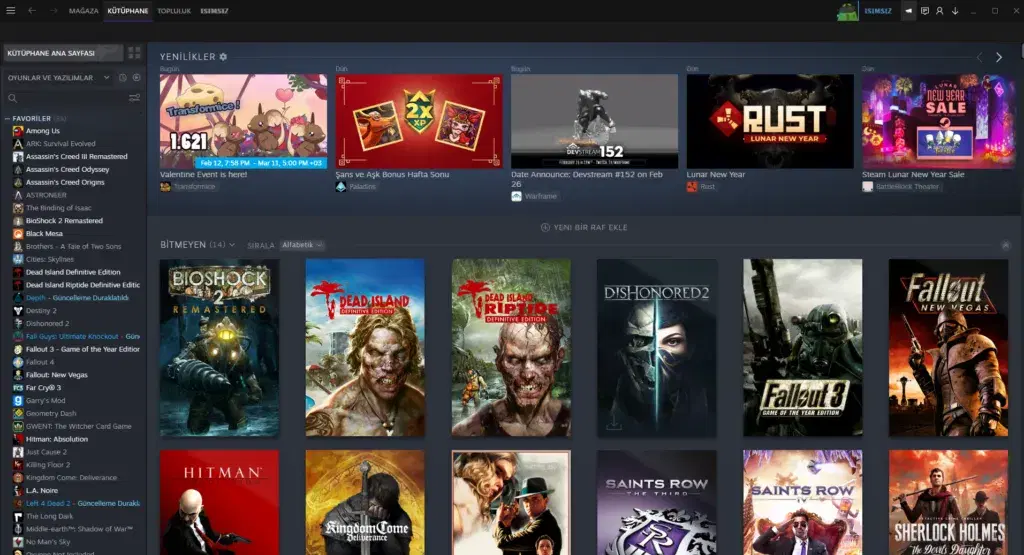Screen dimensions: 1024x555
Task: Open settings gear next to YENİLİKLER
Action: coord(223,57)
